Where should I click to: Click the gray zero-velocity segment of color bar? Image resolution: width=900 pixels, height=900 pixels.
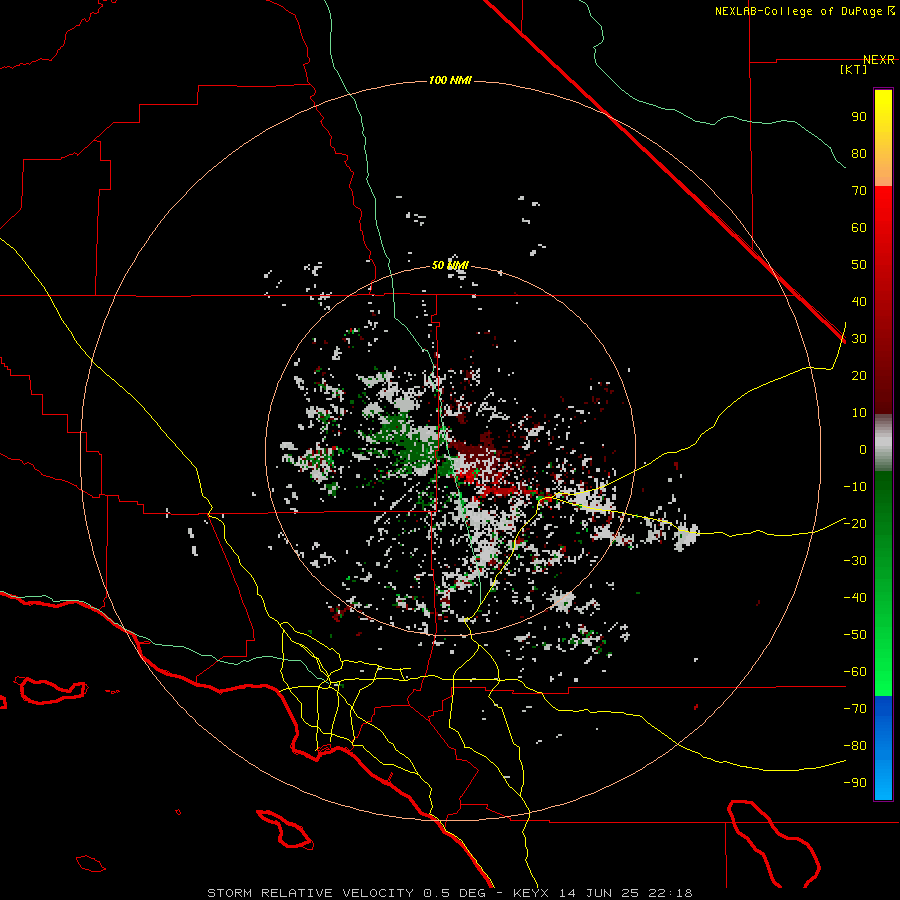coord(883,443)
